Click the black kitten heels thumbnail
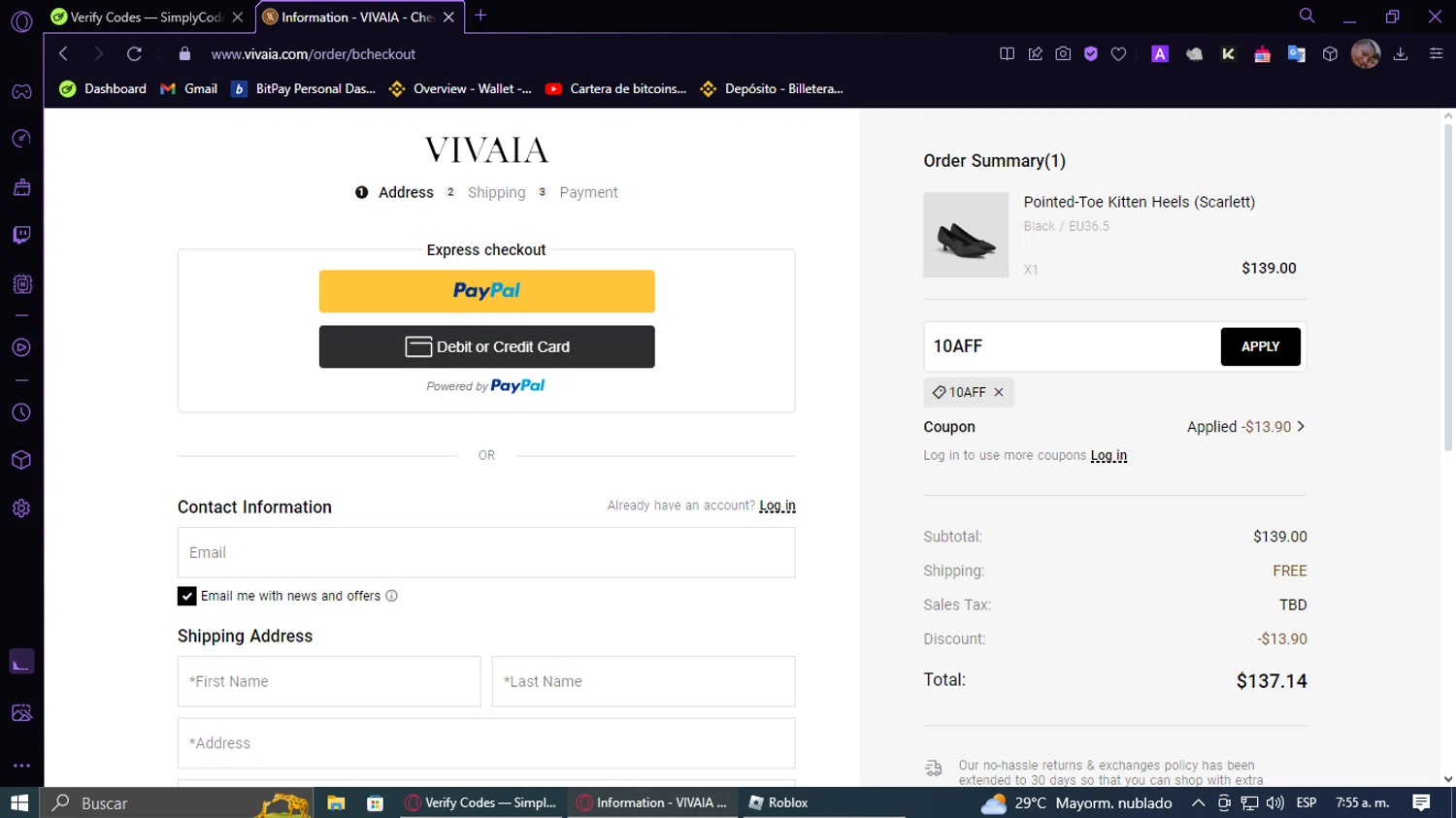Screen dimensions: 1456x818 click(x=966, y=235)
